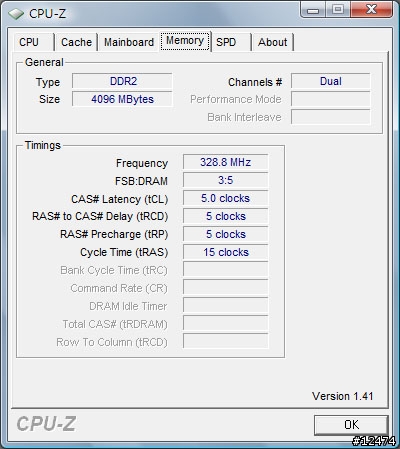This screenshot has height=449, width=400.
Task: Click the CAS# Latency (tCL) label
Action: pos(119,199)
